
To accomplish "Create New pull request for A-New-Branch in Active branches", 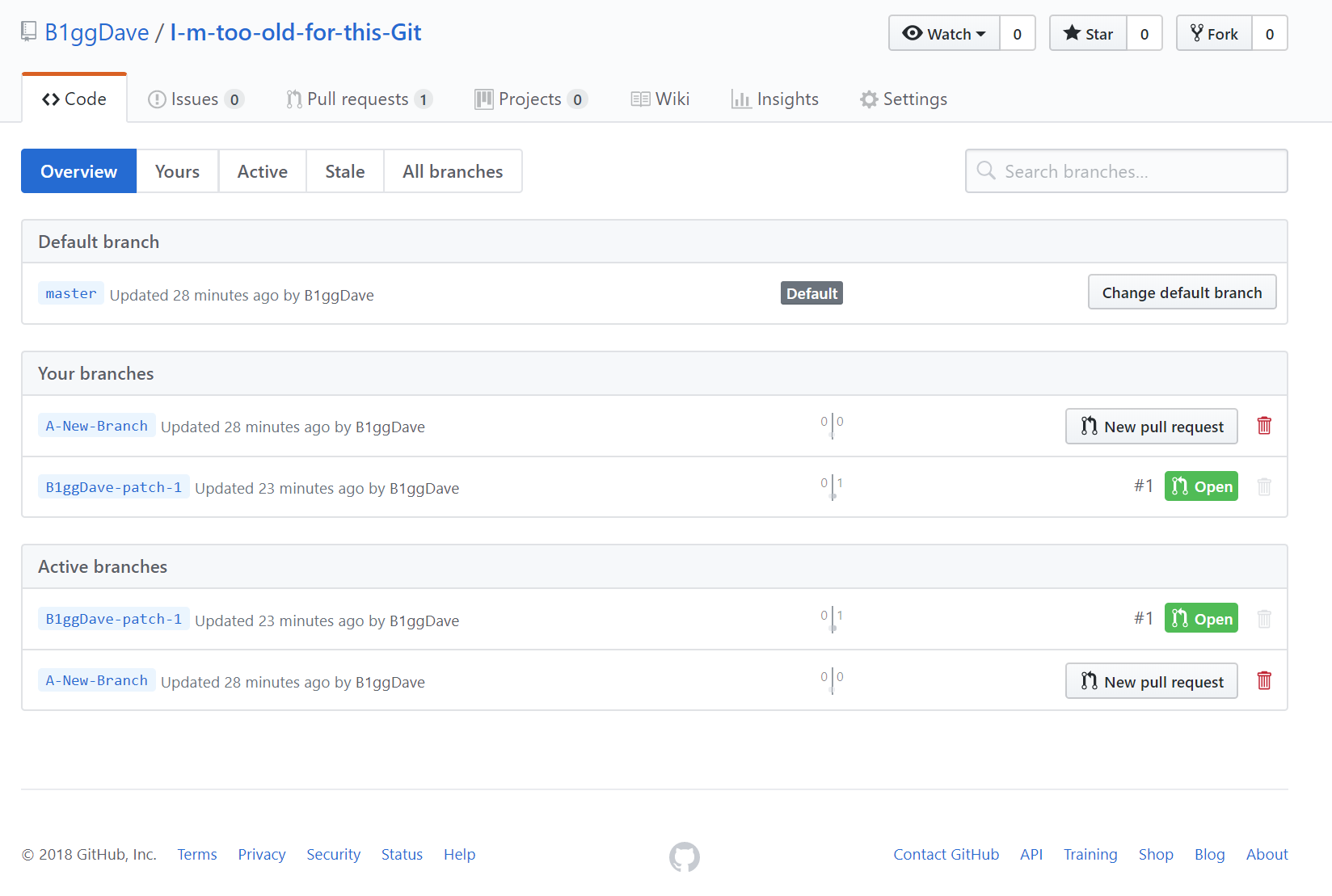I will [1152, 681].
